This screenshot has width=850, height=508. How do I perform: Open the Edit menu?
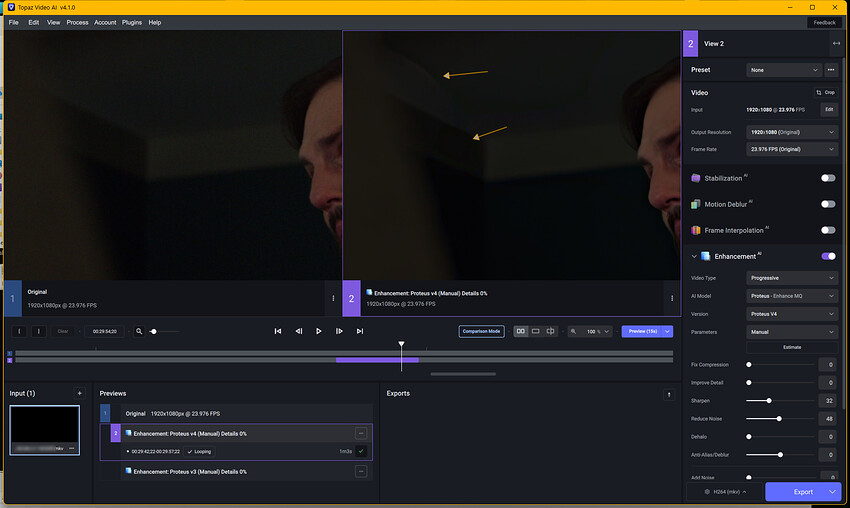pos(34,22)
